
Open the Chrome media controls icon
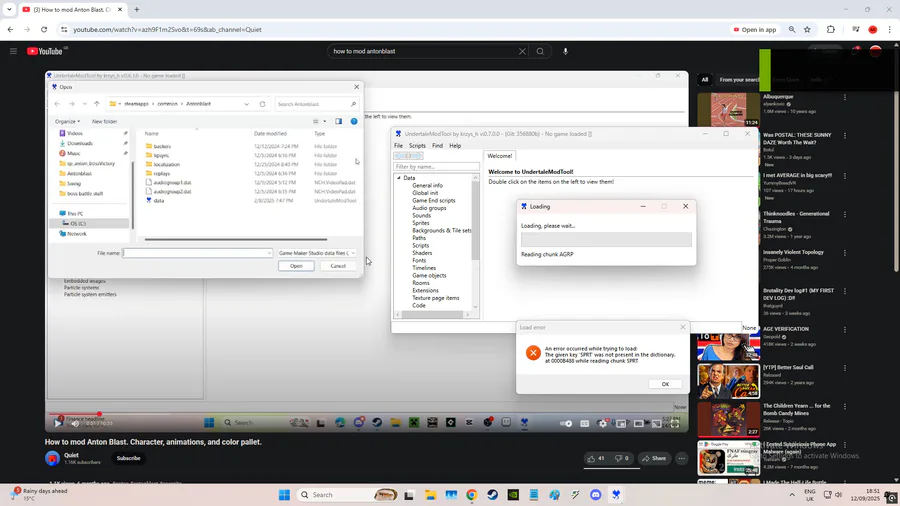click(x=856, y=29)
